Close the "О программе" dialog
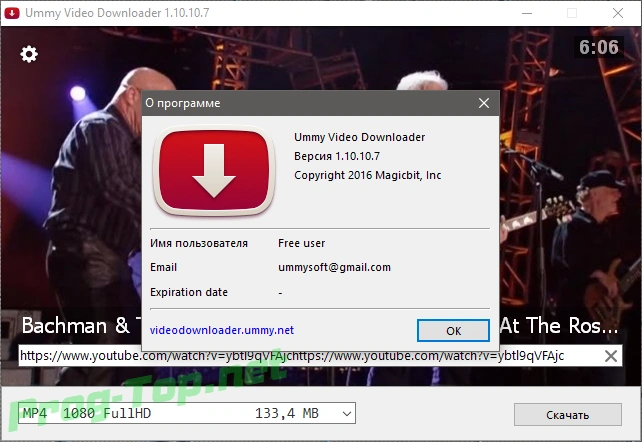 pyautogui.click(x=484, y=103)
